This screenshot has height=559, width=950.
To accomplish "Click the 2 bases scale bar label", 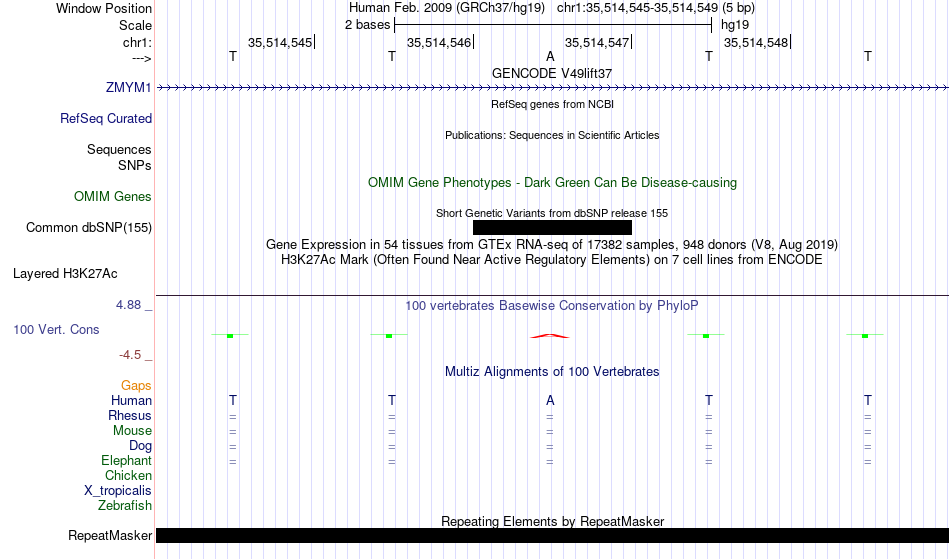I will pyautogui.click(x=368, y=25).
